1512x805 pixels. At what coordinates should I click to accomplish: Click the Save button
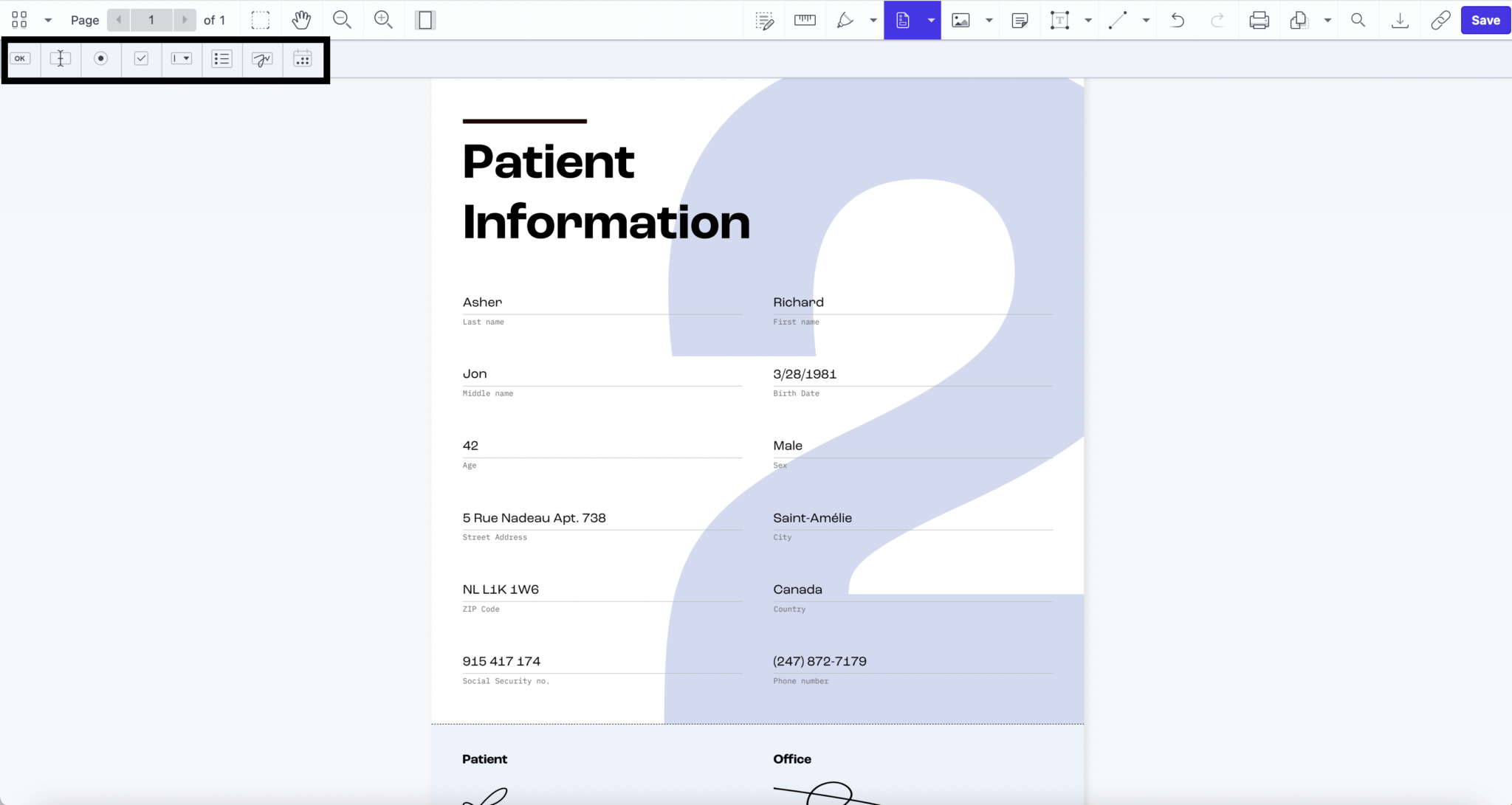(1485, 20)
